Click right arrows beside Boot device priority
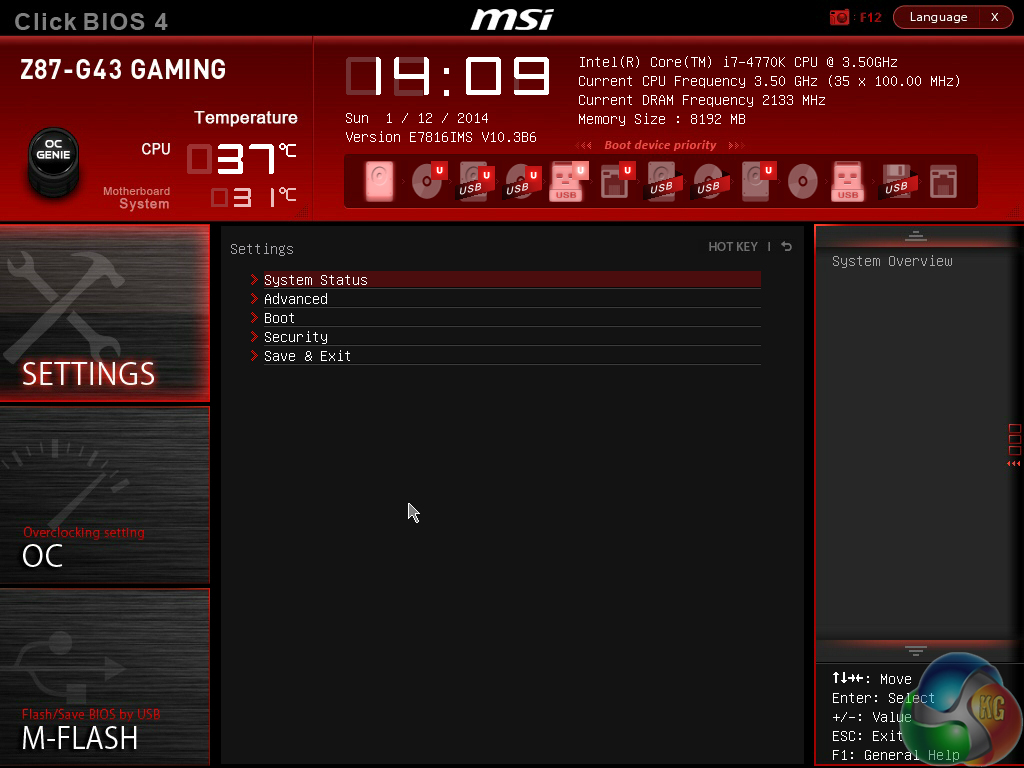The image size is (1024, 768). (x=736, y=145)
